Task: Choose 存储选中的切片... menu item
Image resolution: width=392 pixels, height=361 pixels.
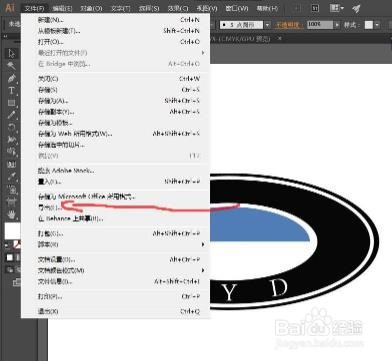Action: [x=115, y=145]
